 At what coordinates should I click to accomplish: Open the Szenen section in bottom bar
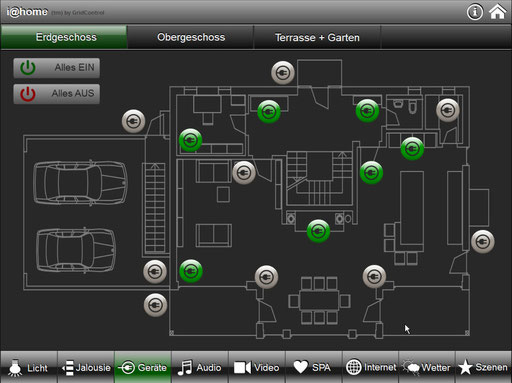[x=484, y=367]
